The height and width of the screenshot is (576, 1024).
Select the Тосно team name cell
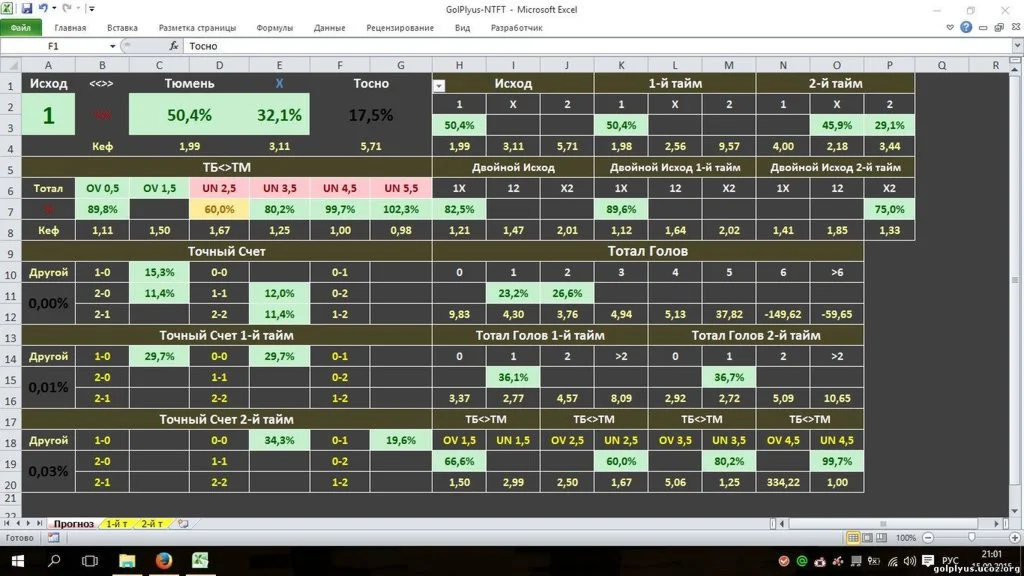click(371, 84)
